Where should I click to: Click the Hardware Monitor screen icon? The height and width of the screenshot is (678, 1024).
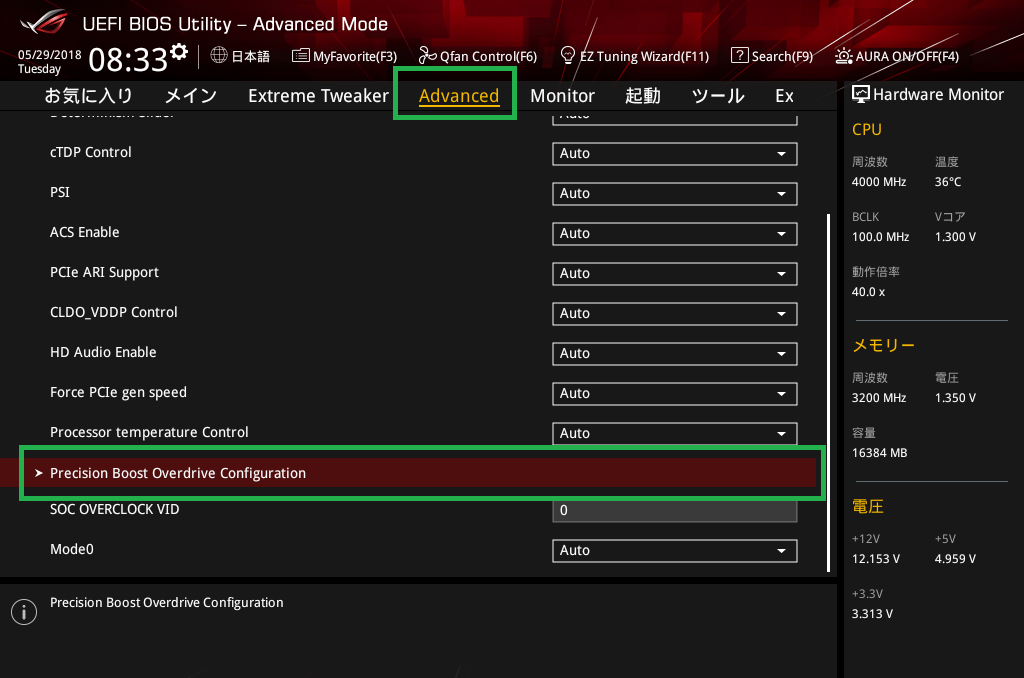click(861, 95)
